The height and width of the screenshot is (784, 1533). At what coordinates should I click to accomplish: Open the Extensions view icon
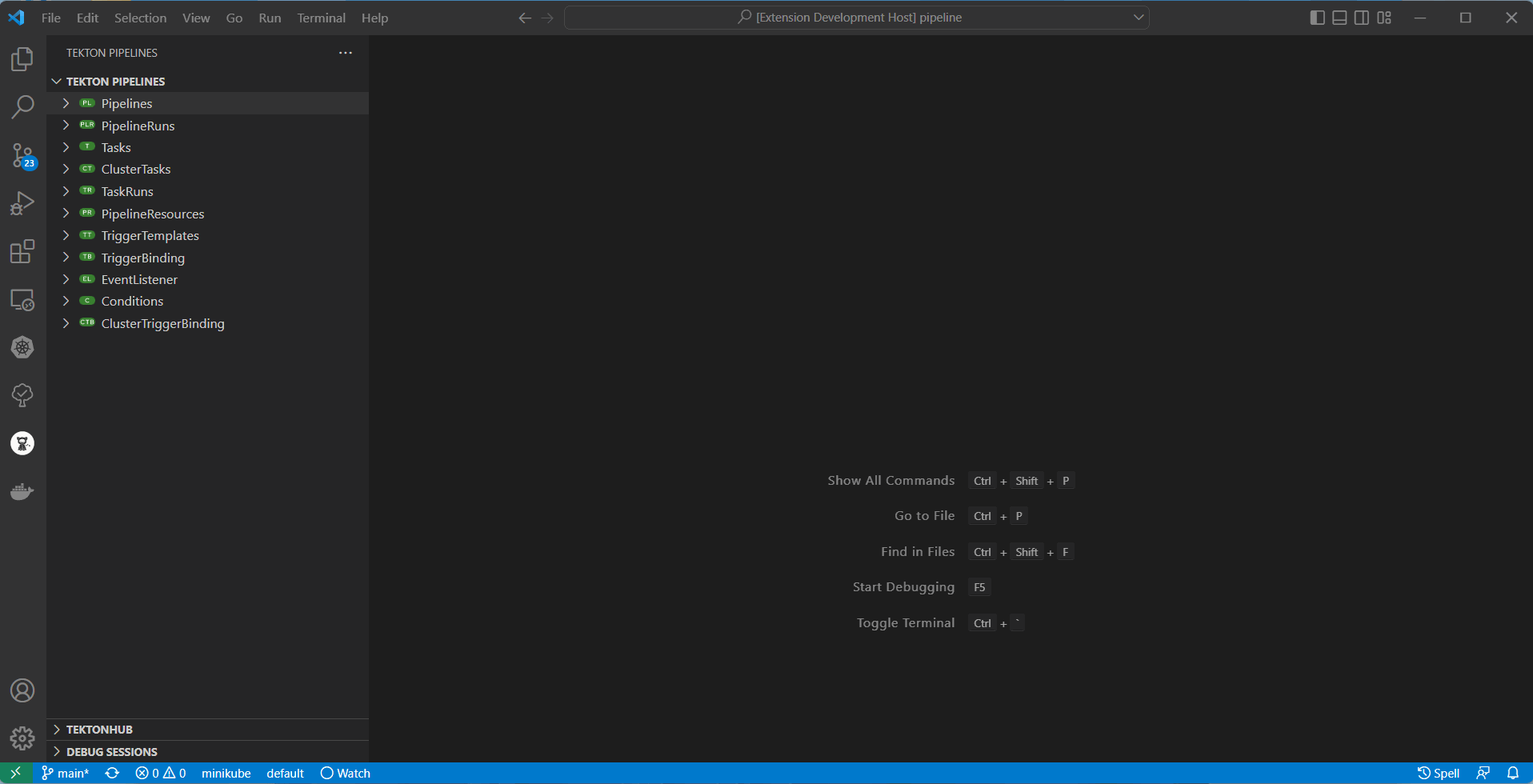tap(22, 251)
